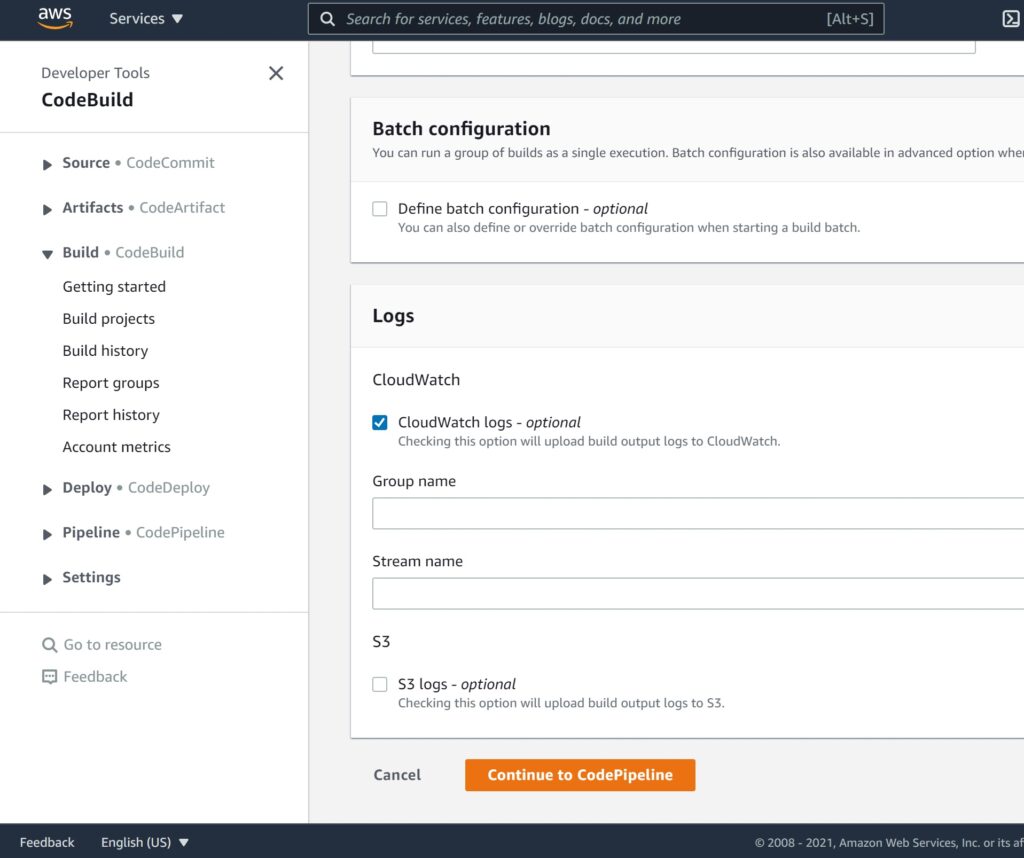Open AWS CloudShell from the top bar
This screenshot has width=1024, height=858.
pos(1013,18)
